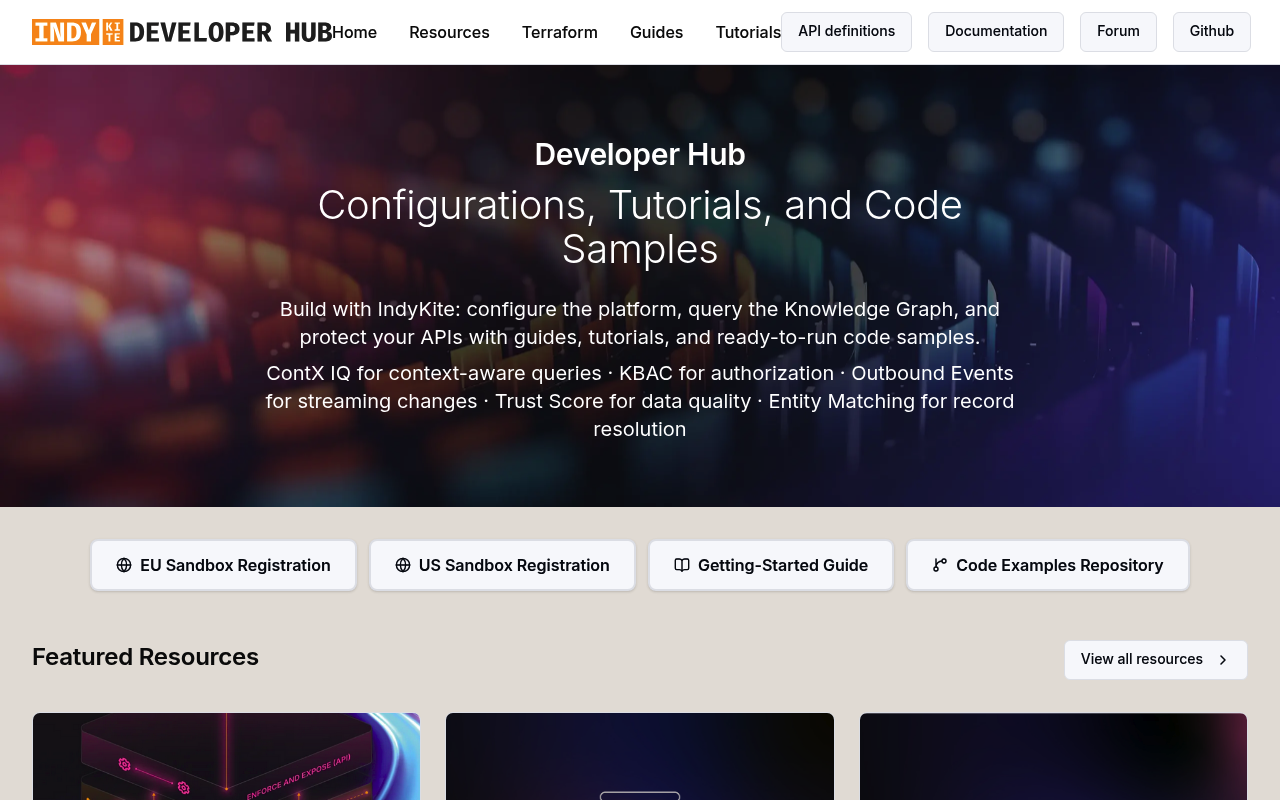Open the middle featured resource card thumbnail
Image resolution: width=1280 pixels, height=800 pixels.
tap(640, 756)
